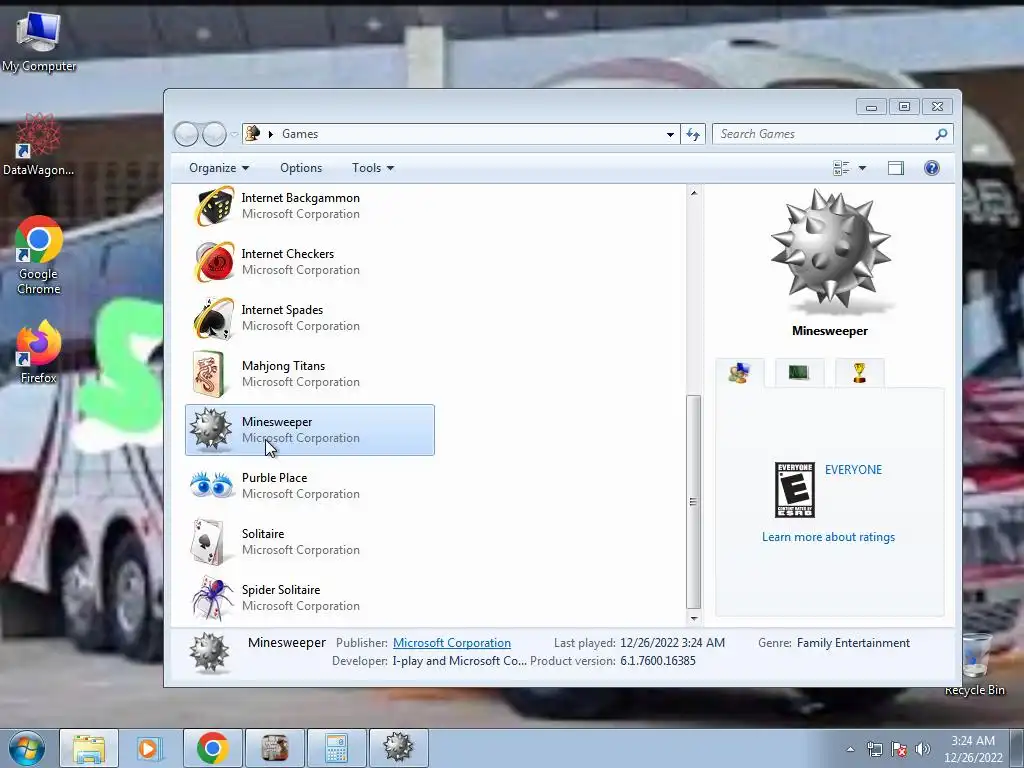Select the Internet Checkers icon
The image size is (1024, 768).
tap(214, 262)
